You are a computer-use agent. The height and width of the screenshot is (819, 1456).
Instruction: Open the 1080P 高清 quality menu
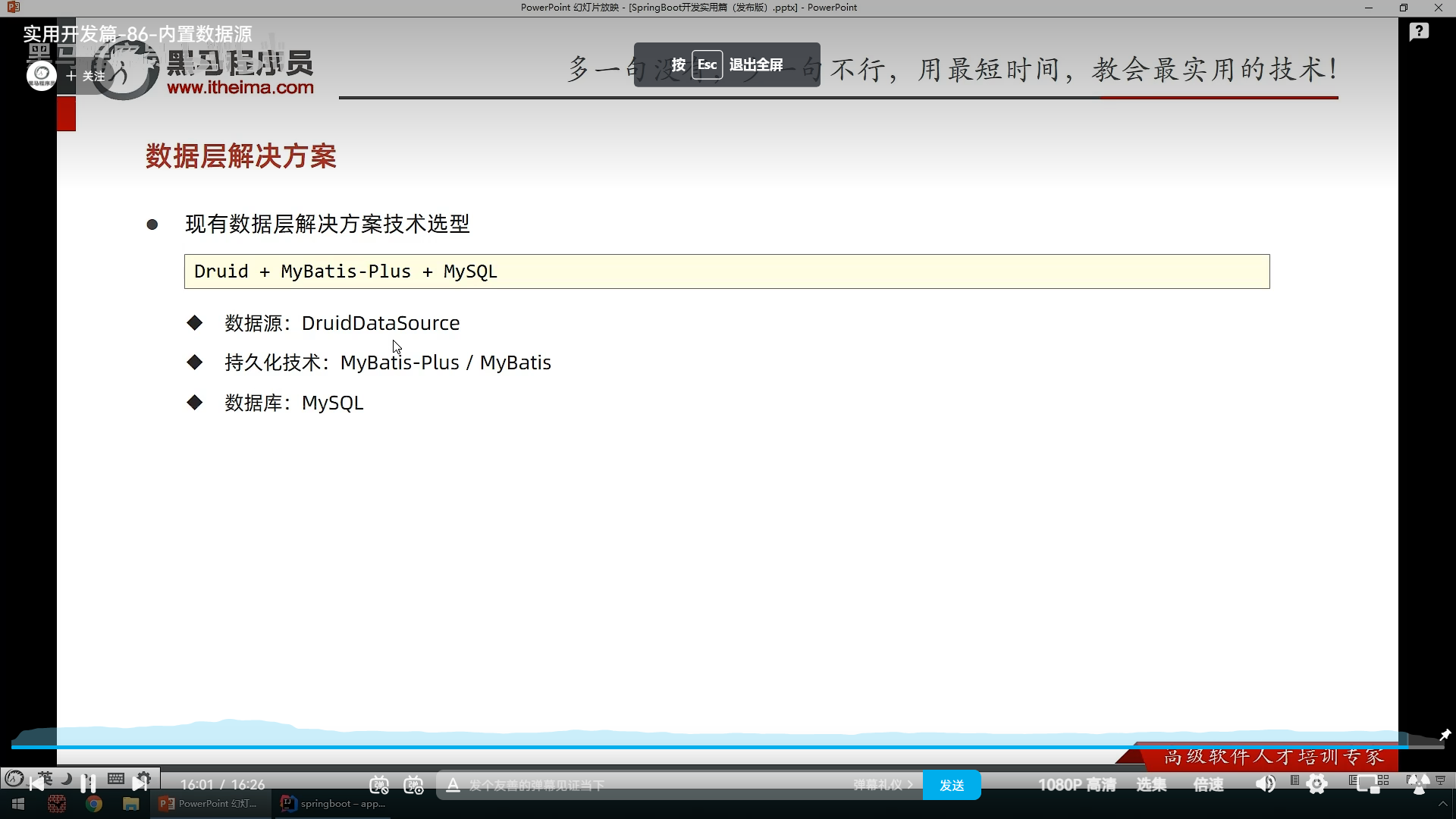pos(1077,785)
